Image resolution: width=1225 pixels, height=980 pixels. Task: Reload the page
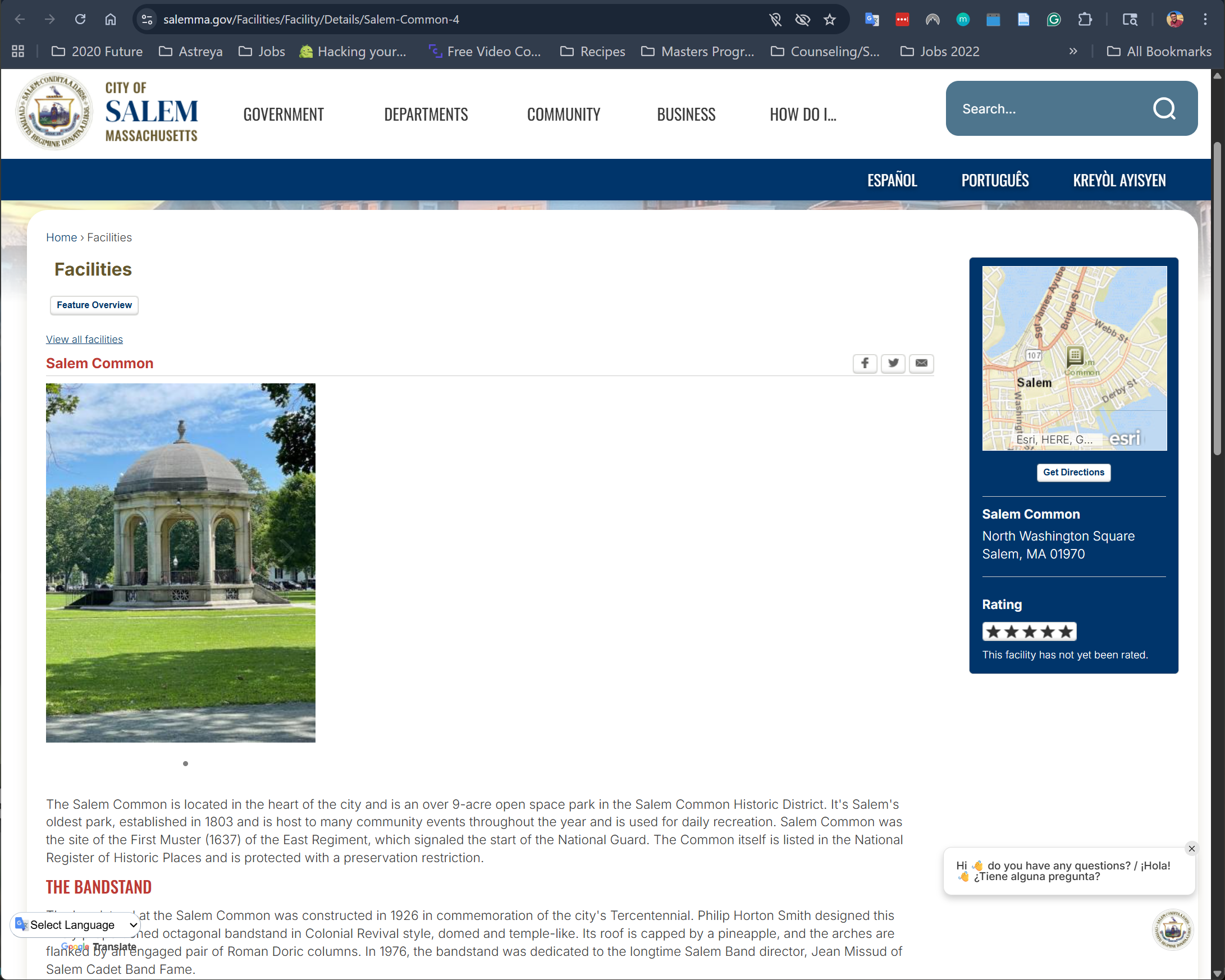point(80,20)
